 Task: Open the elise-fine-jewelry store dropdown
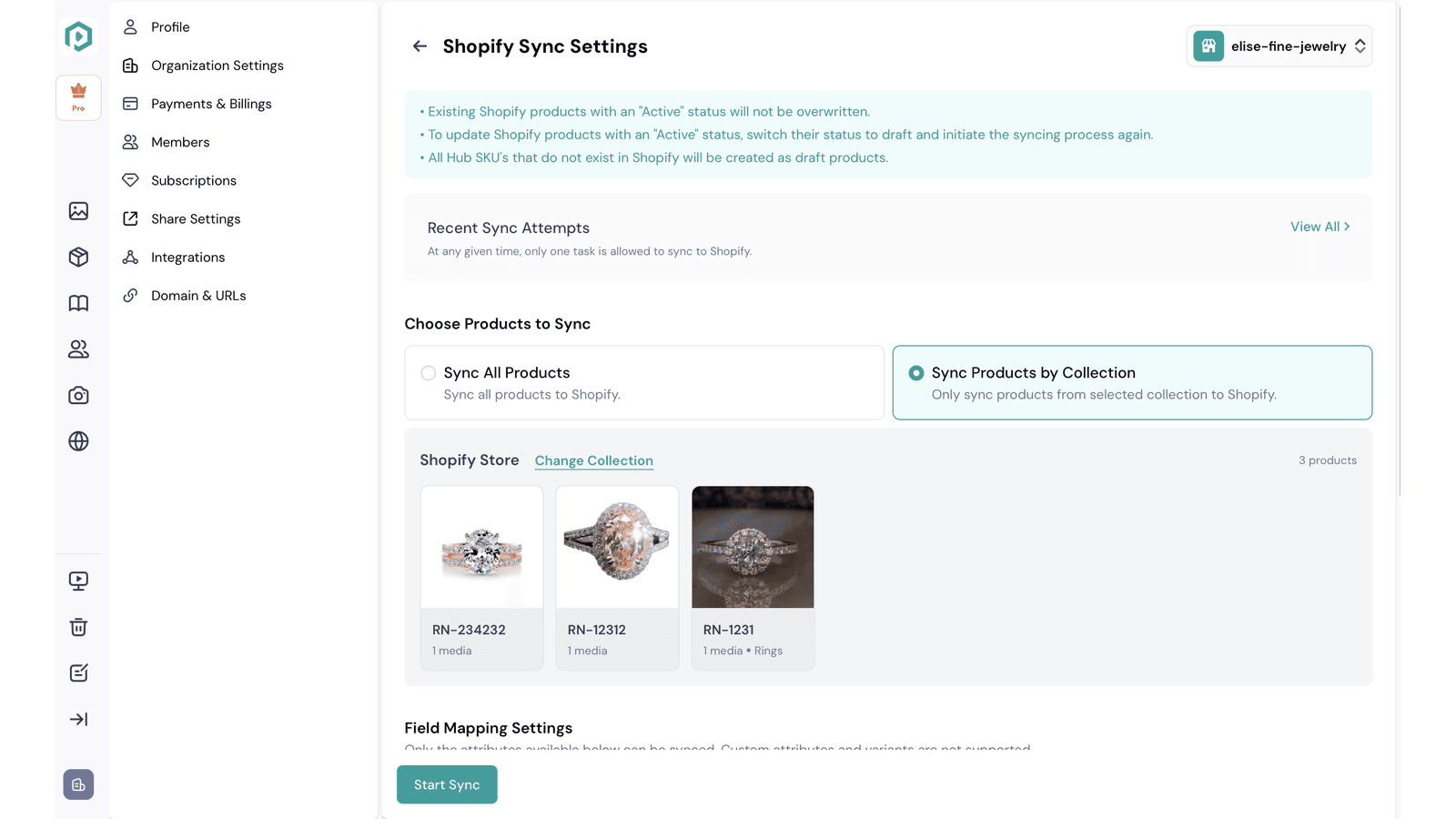click(1279, 45)
